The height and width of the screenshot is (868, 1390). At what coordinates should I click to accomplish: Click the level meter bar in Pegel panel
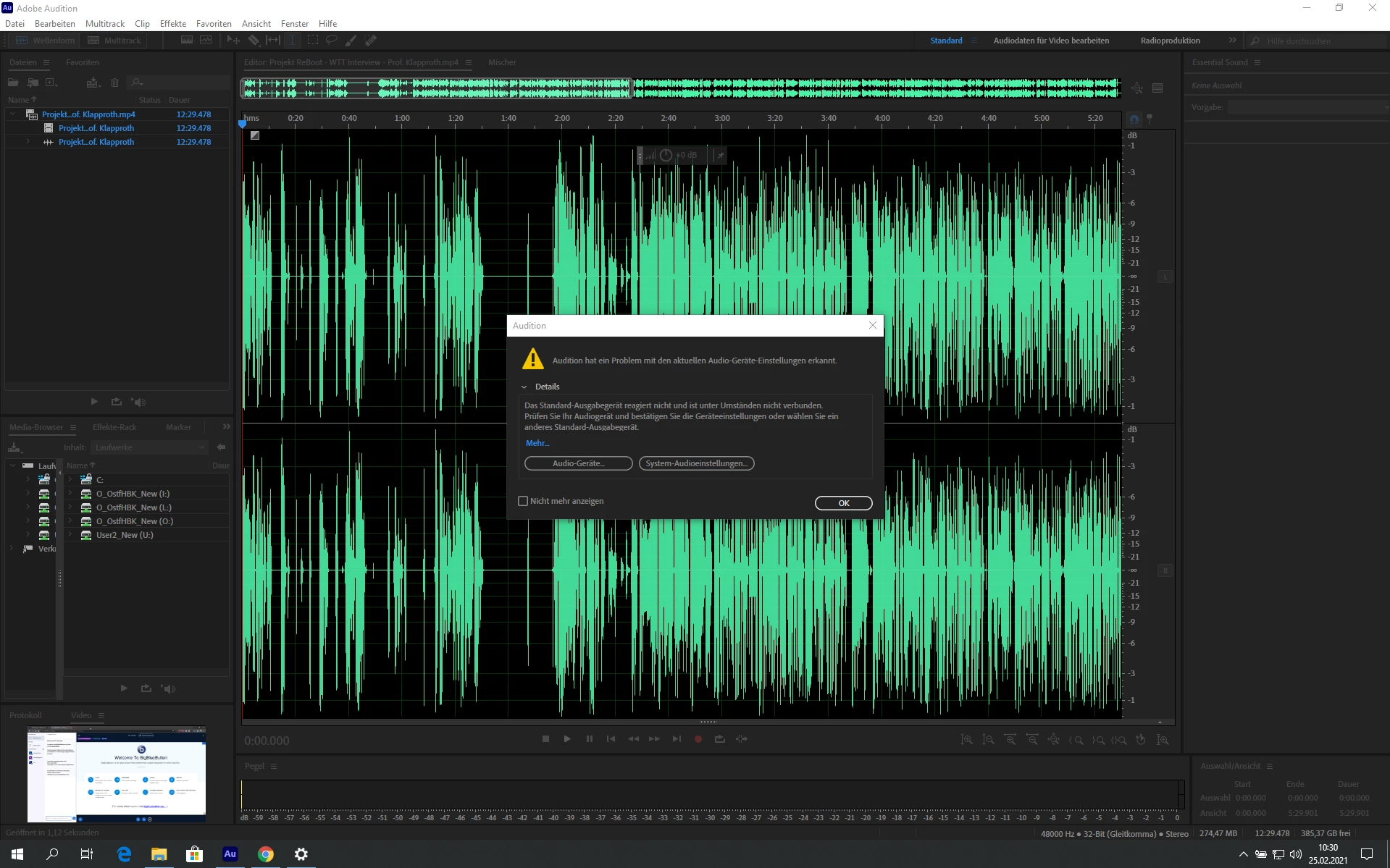coord(713,794)
